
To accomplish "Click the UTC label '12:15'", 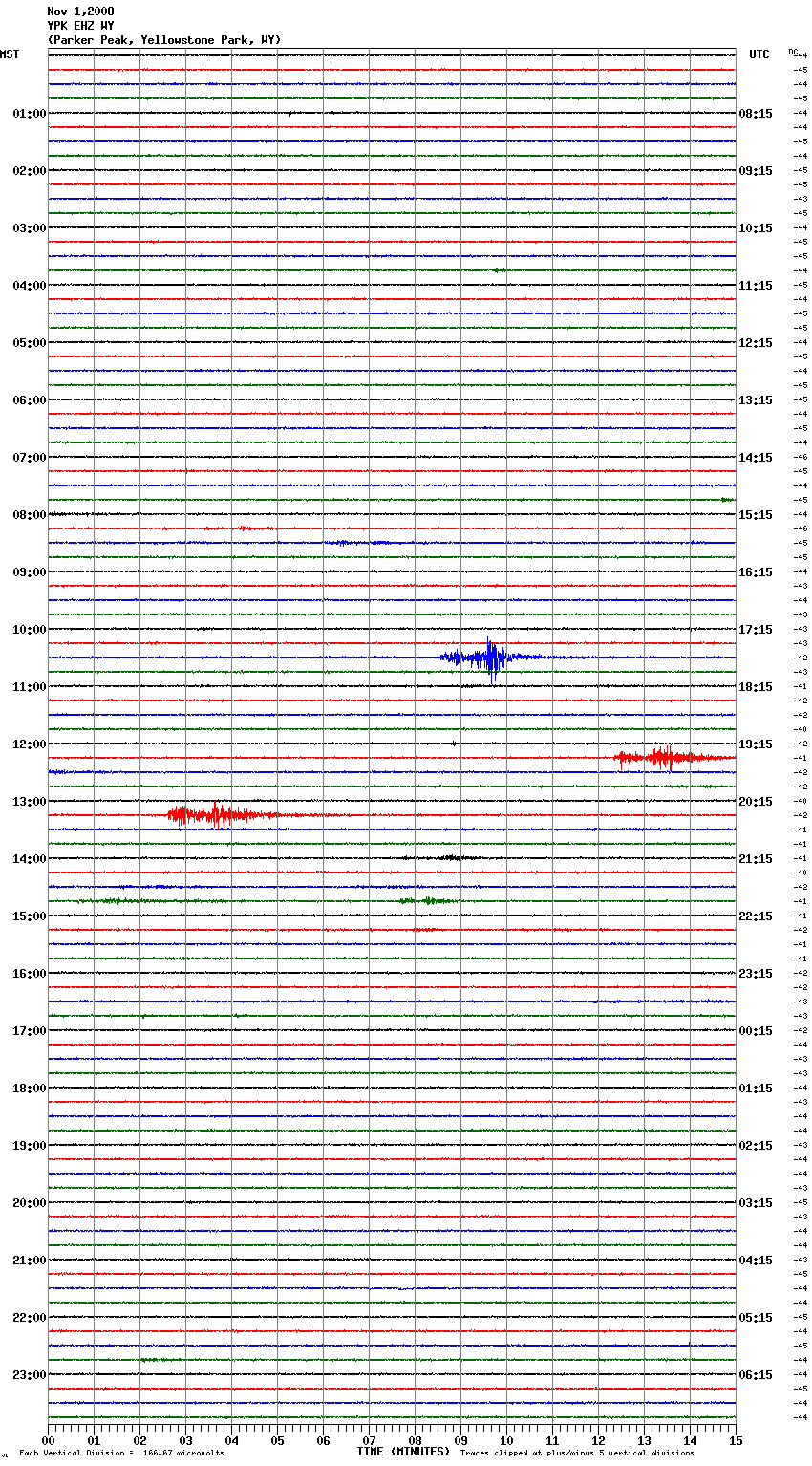I will tap(756, 343).
